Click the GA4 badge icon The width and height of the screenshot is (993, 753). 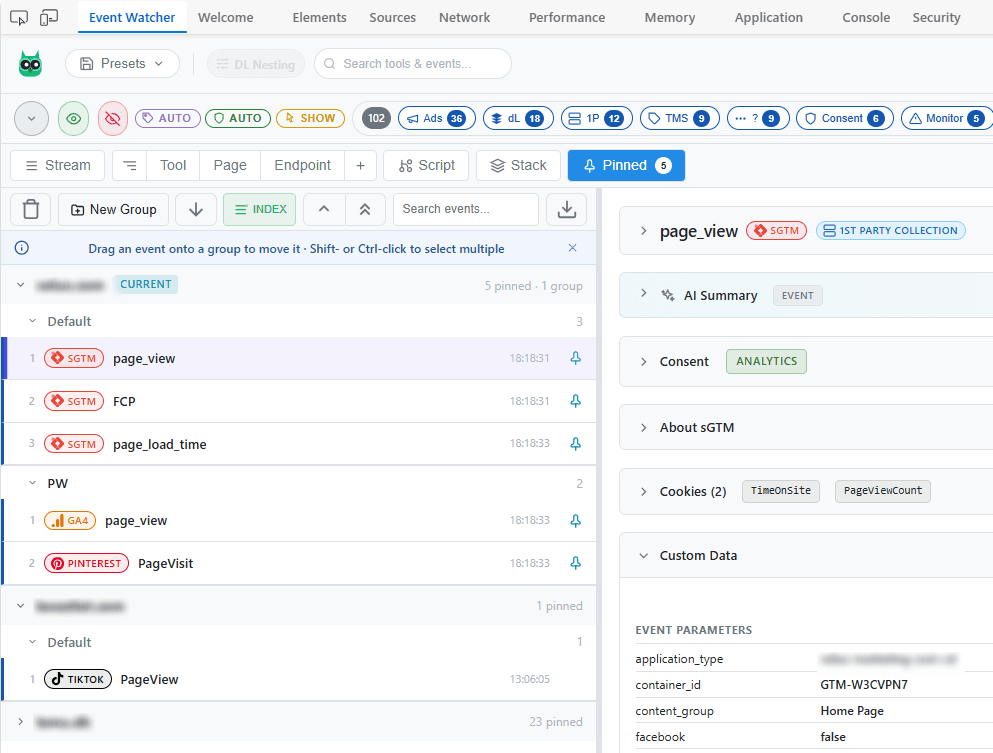70,521
